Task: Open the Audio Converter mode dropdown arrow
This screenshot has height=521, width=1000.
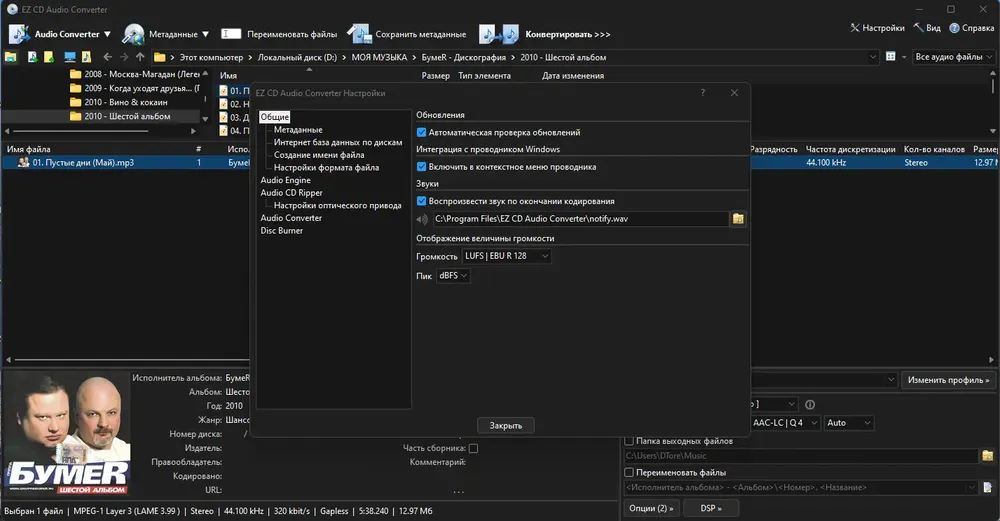Action: click(107, 34)
